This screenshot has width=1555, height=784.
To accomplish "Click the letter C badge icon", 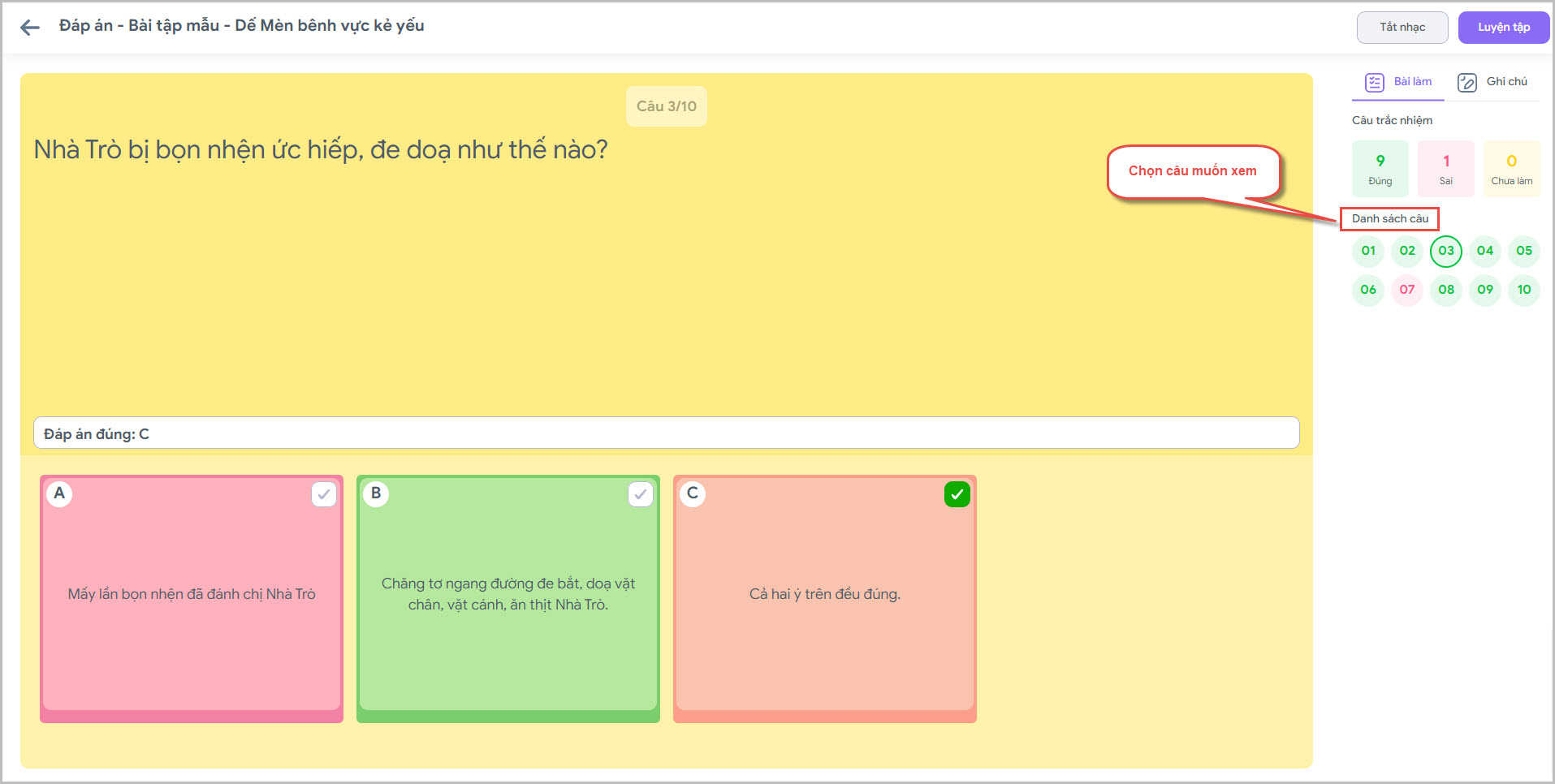I will tap(693, 493).
